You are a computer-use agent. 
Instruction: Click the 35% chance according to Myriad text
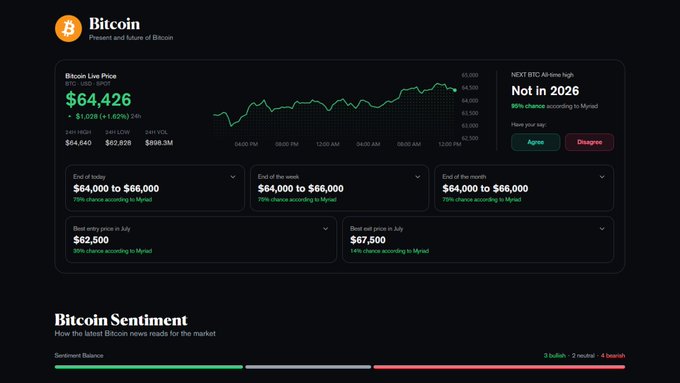tap(113, 251)
